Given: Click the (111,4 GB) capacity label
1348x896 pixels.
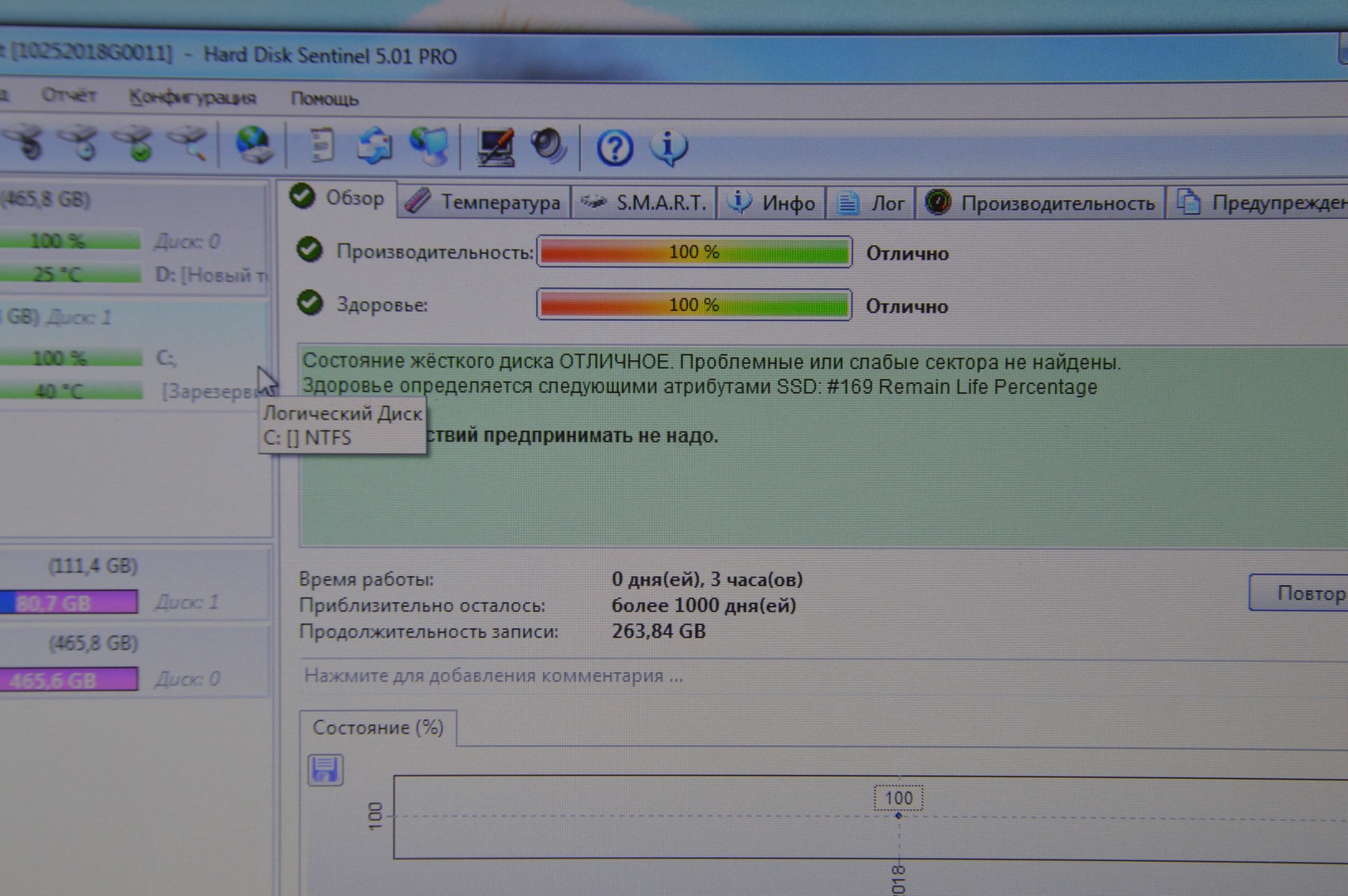Looking at the screenshot, I should 93,566.
